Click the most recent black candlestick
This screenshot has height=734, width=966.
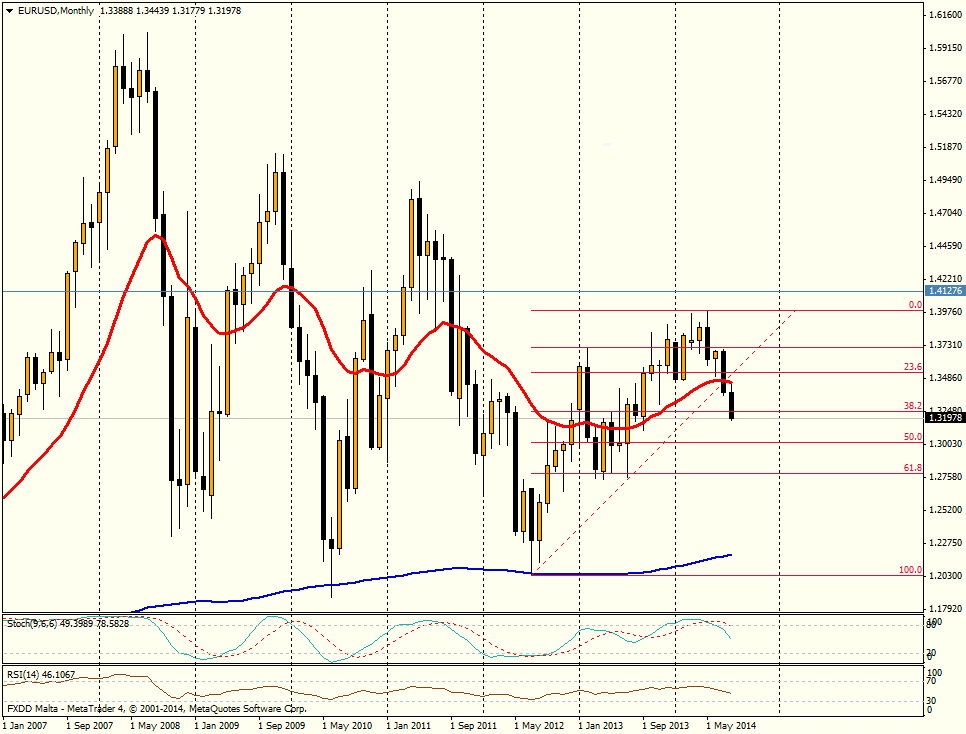(732, 405)
